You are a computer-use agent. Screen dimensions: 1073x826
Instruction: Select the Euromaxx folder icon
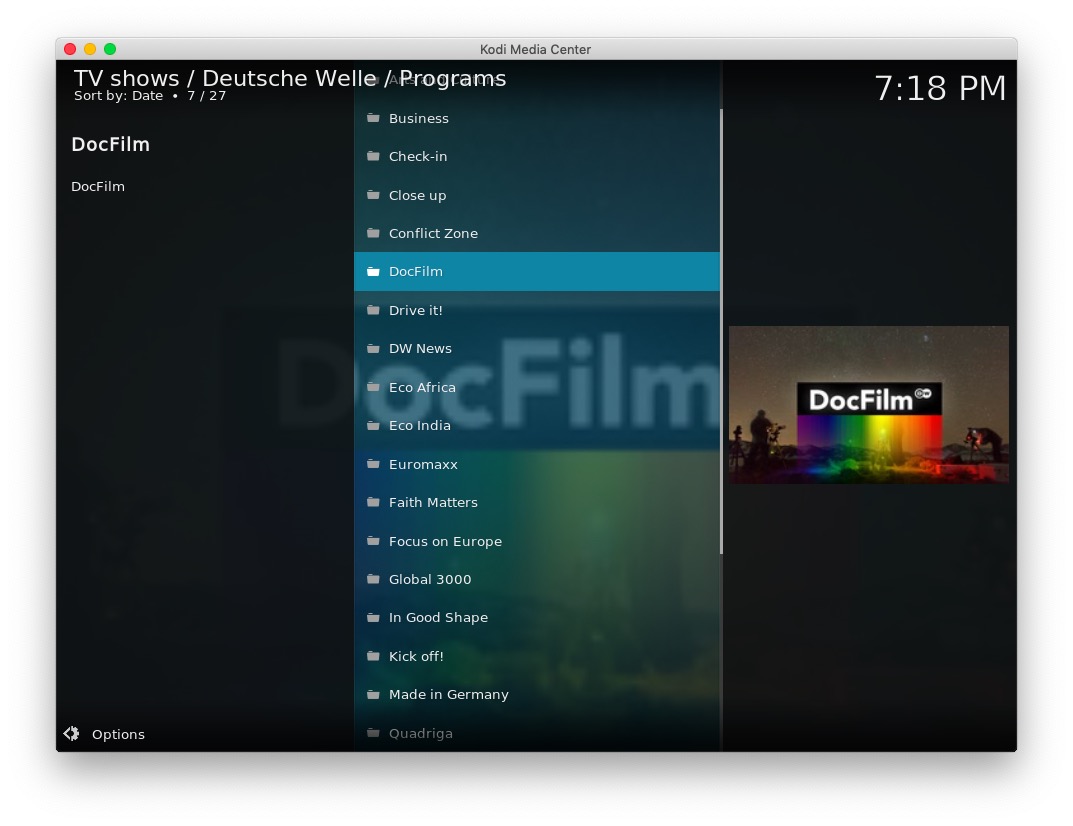coord(373,464)
